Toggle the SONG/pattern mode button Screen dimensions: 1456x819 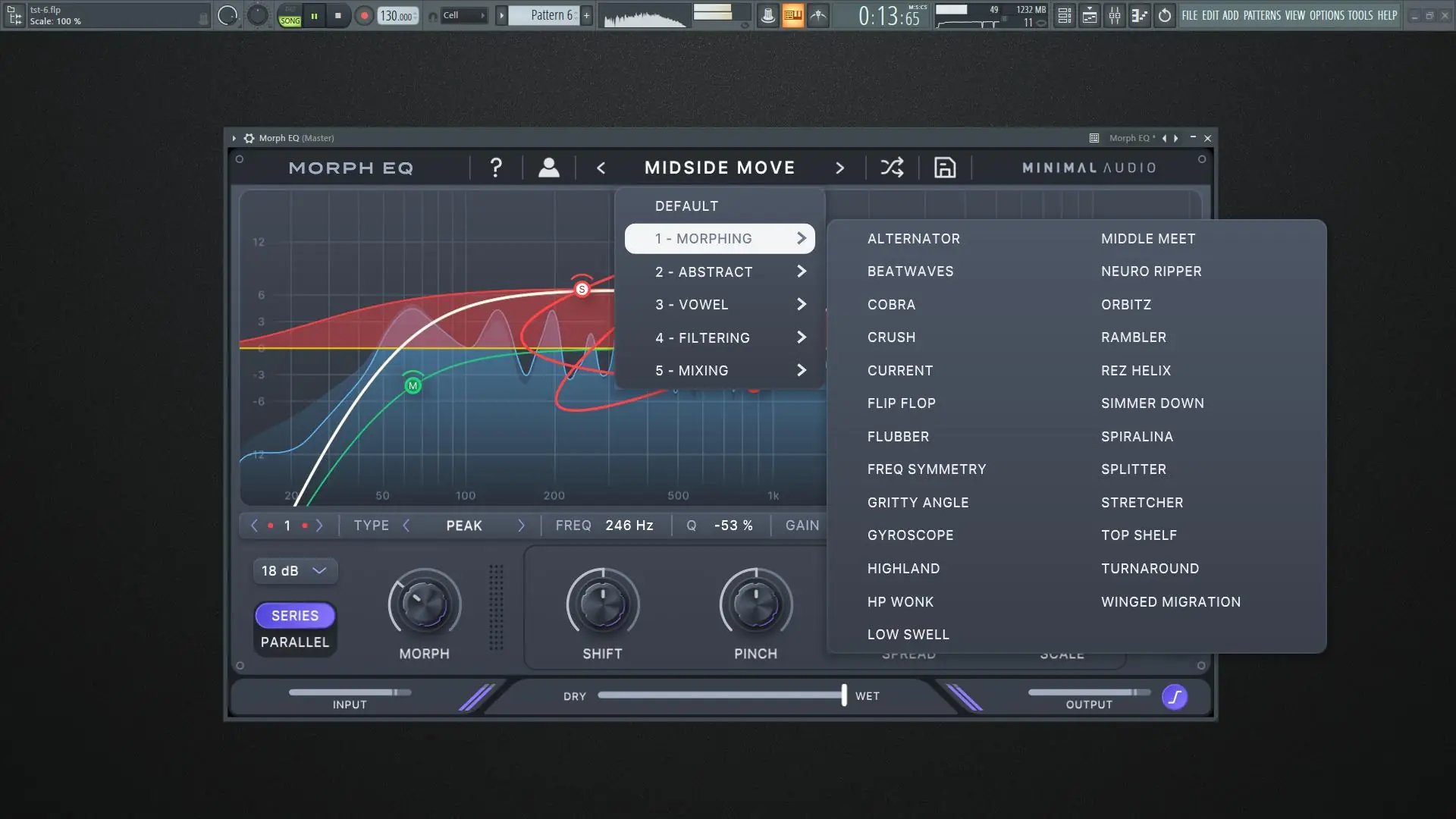(290, 15)
